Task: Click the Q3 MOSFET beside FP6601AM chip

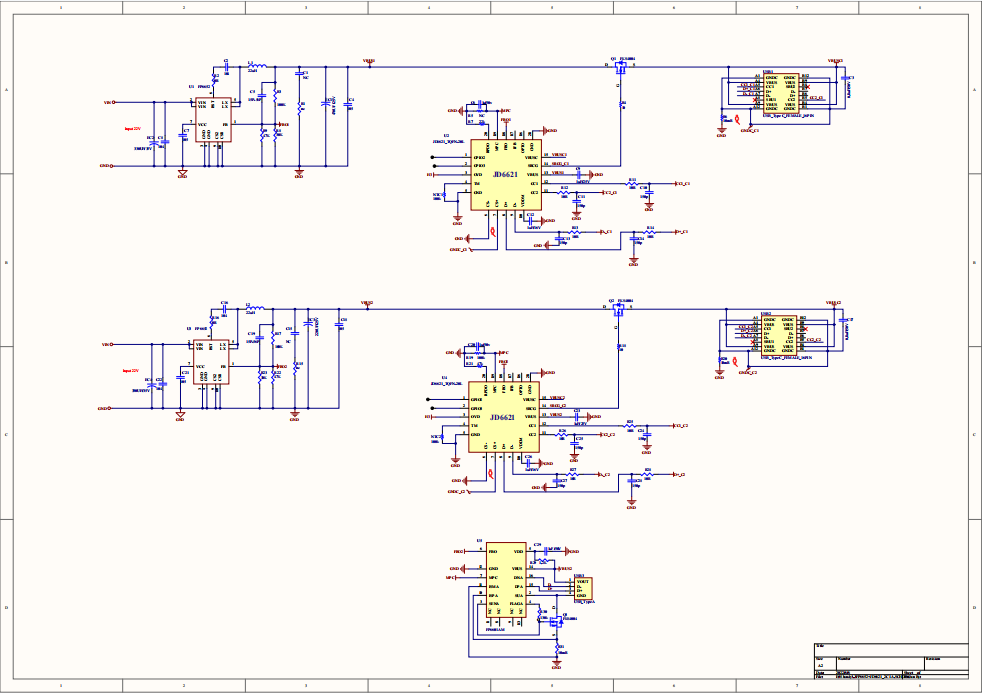Action: 556,620
